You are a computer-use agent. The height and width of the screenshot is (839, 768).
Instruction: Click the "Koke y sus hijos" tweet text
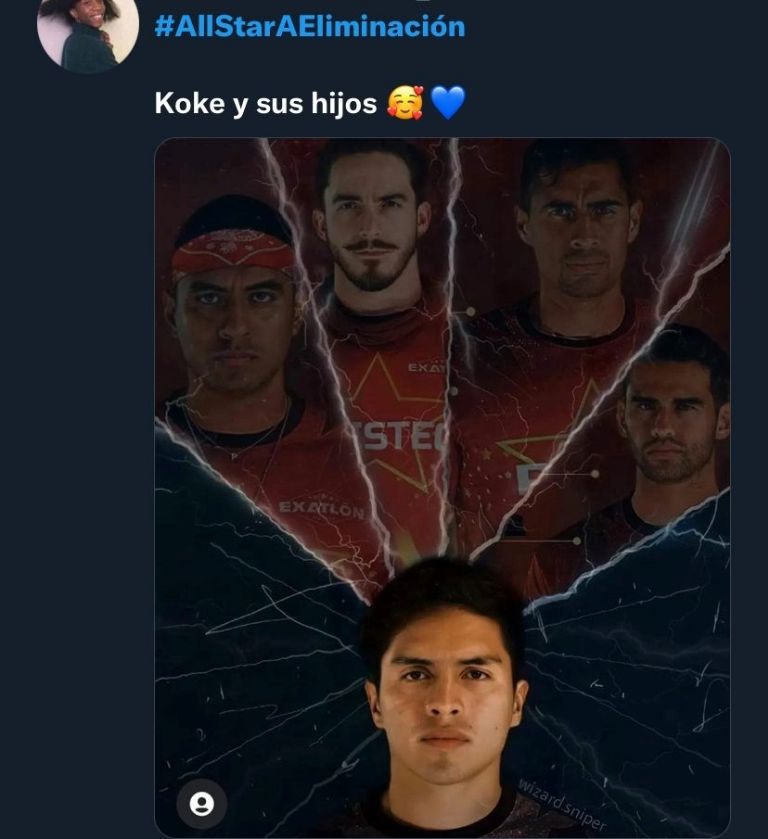(x=266, y=103)
